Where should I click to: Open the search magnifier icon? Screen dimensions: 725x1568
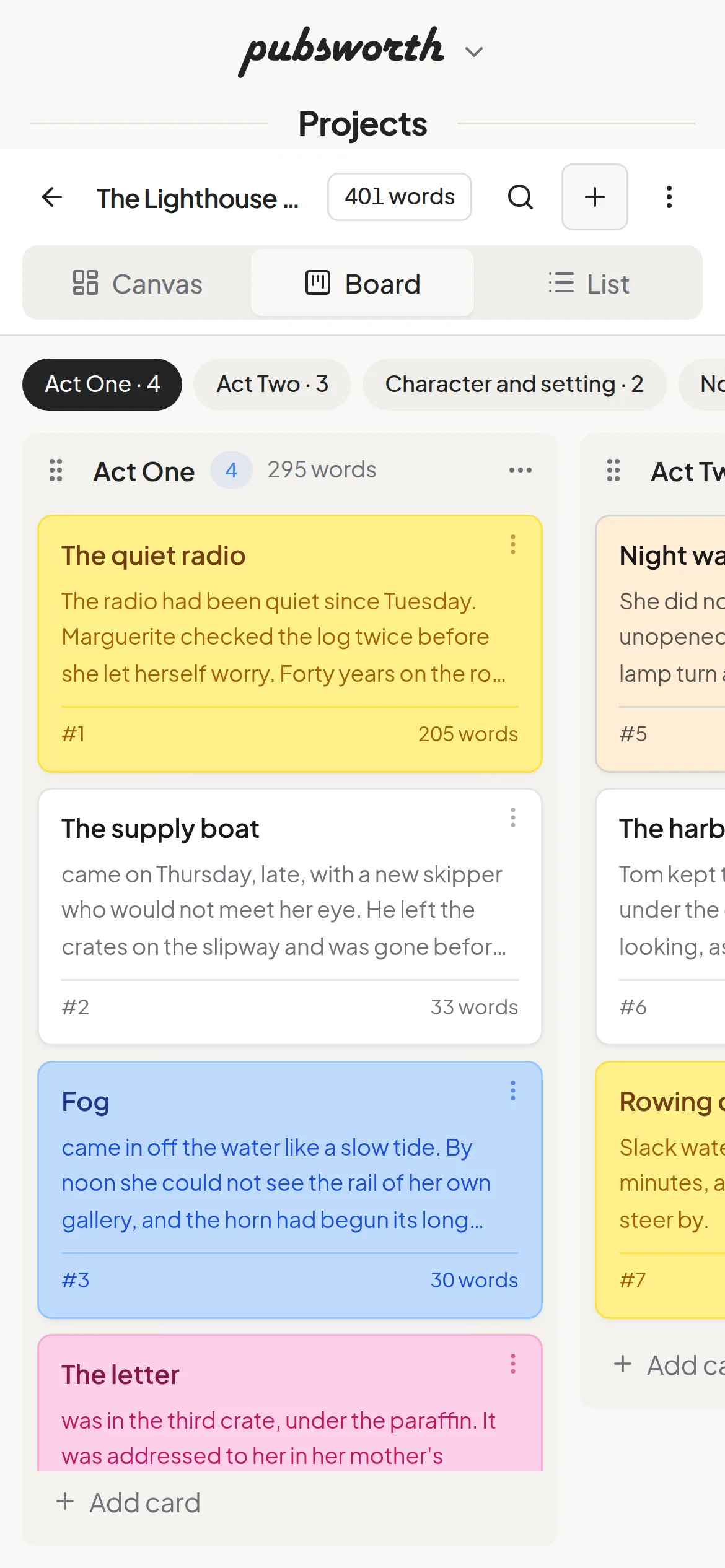tap(520, 198)
